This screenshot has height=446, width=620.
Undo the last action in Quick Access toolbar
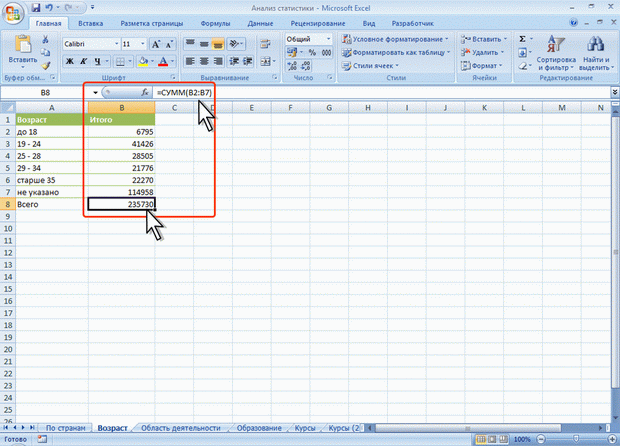[49, 8]
